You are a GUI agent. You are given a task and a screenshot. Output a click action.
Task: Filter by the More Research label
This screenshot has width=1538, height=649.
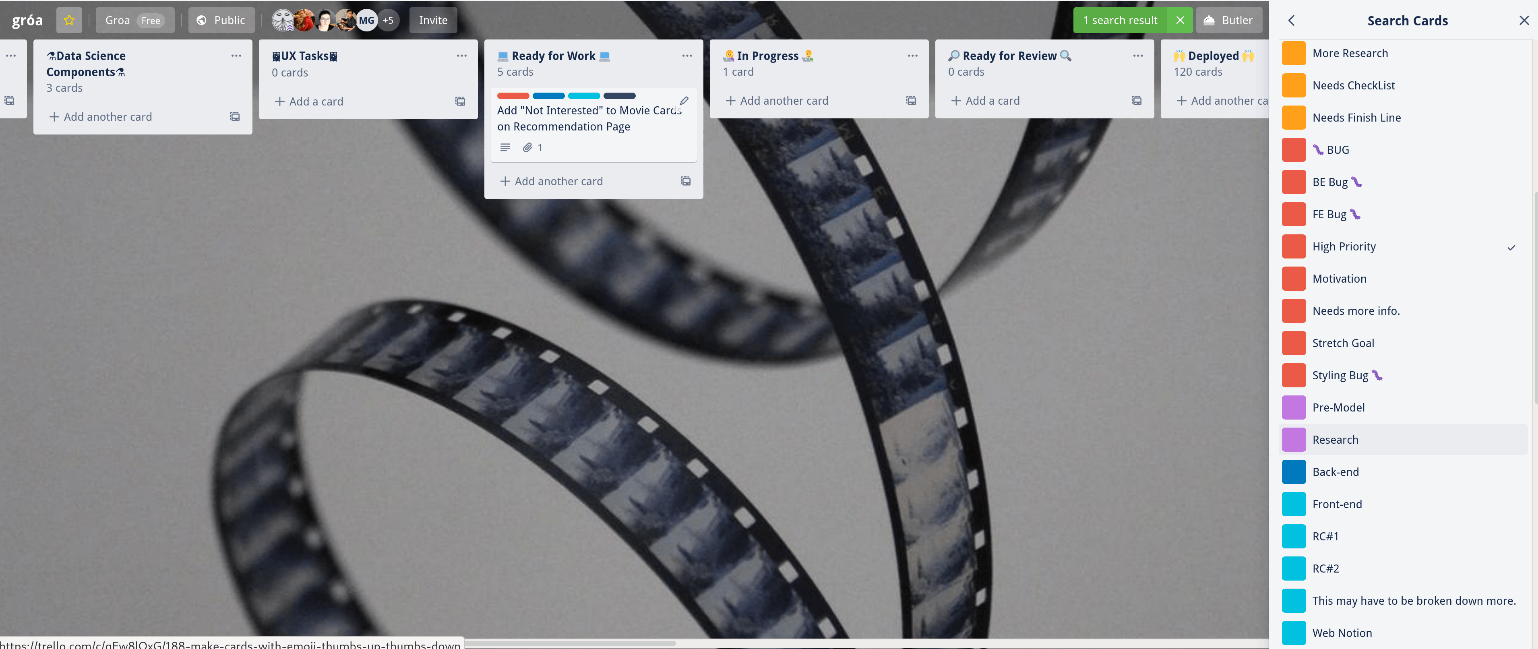1404,53
